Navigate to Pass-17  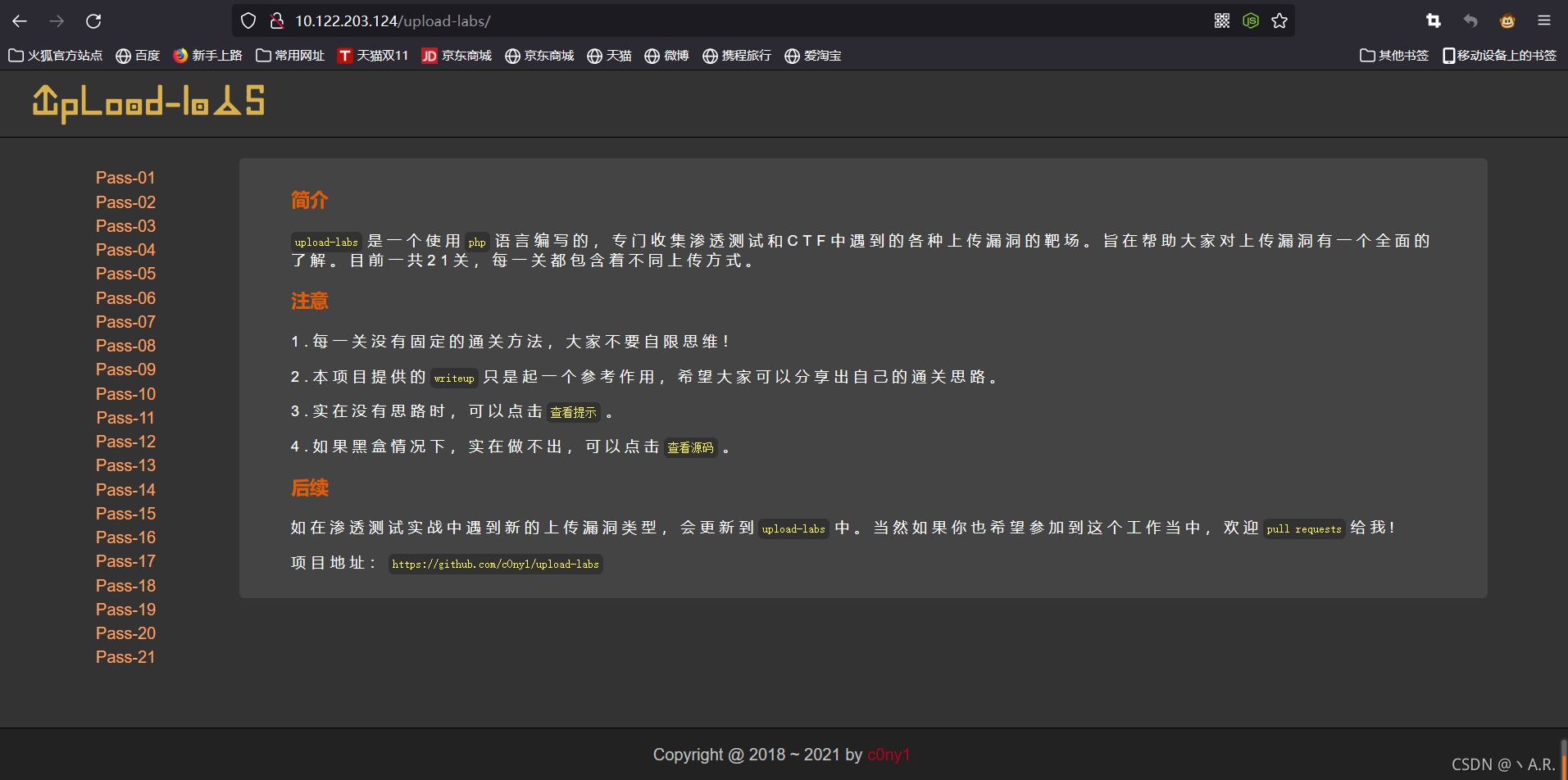pos(125,561)
